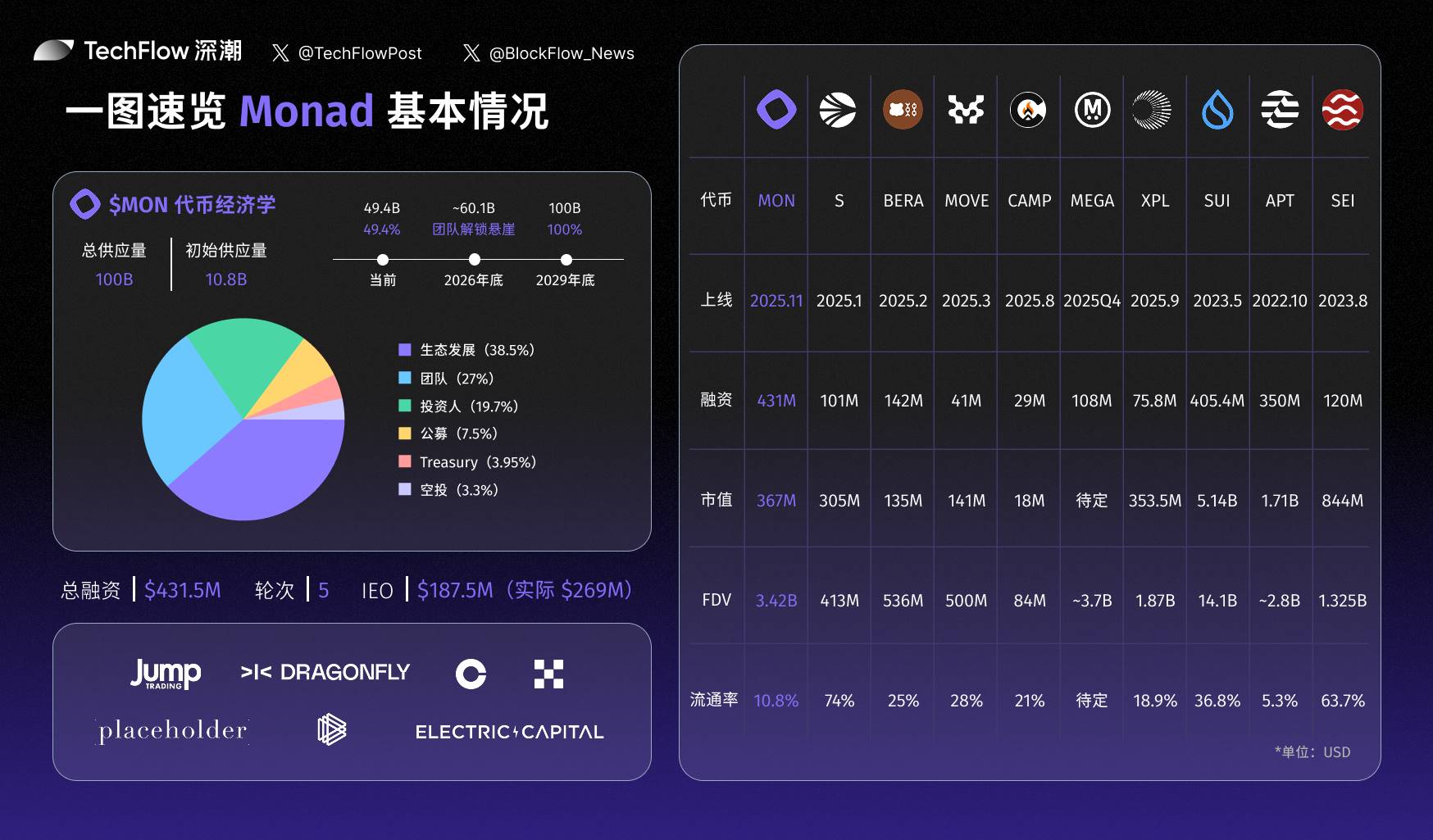
Task: Select the SUI water-drop logo
Action: coord(1217,110)
